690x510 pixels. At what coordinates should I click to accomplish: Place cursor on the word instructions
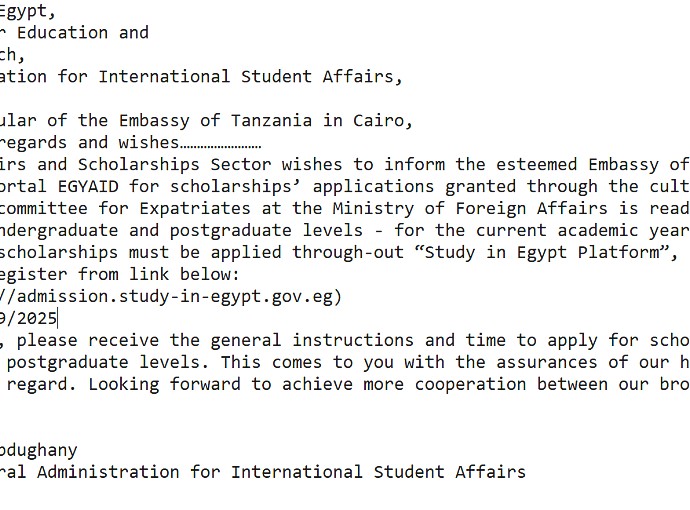point(352,340)
